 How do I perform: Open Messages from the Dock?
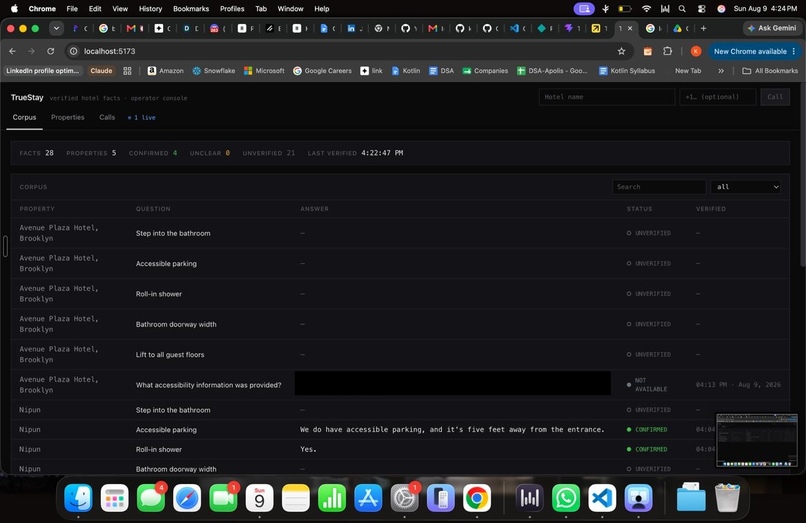click(x=151, y=498)
